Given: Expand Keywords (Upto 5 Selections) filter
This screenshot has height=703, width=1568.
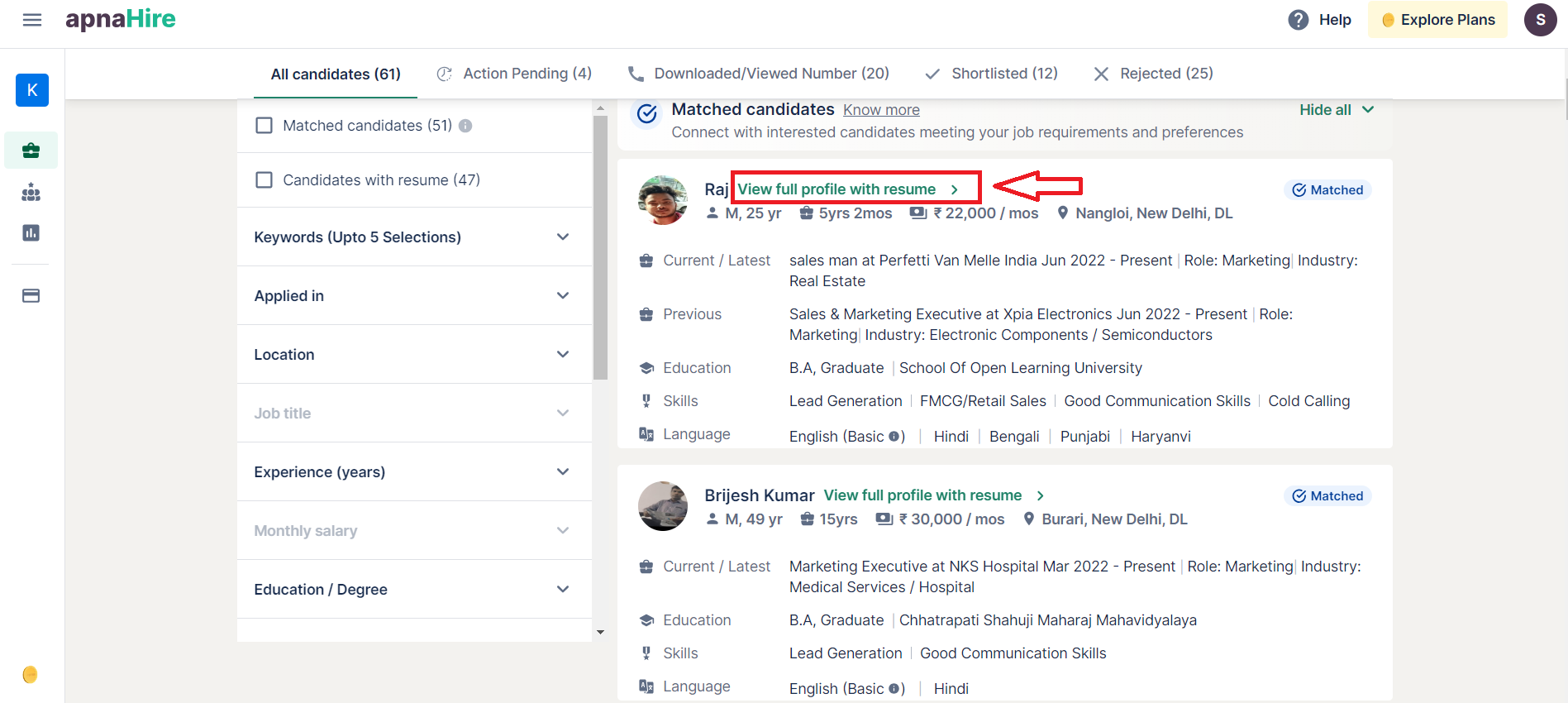Looking at the screenshot, I should [x=414, y=237].
